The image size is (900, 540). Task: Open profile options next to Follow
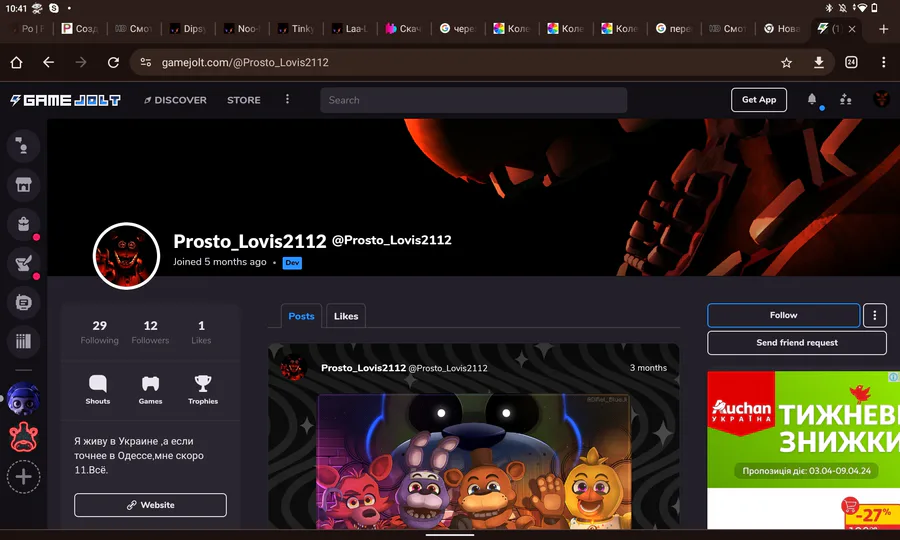(x=875, y=315)
